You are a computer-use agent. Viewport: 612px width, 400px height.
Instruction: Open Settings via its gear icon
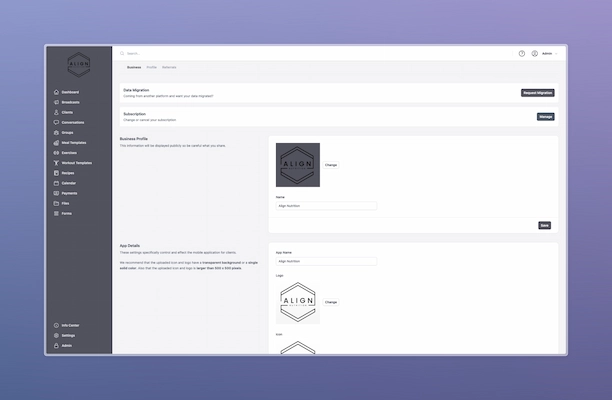click(x=56, y=336)
